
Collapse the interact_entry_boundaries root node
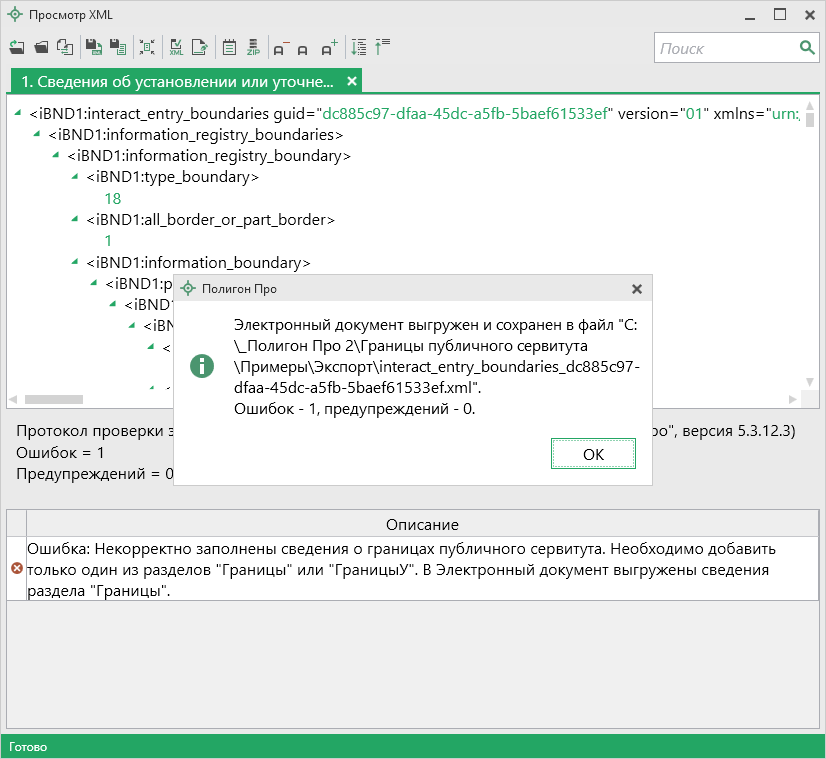pos(19,114)
